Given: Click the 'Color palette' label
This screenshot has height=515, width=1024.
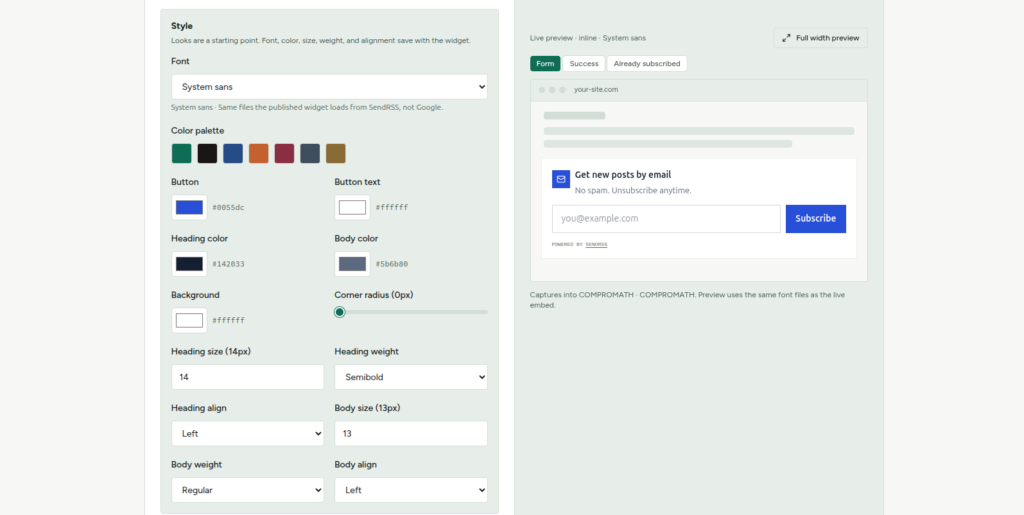Looking at the screenshot, I should click(x=198, y=131).
